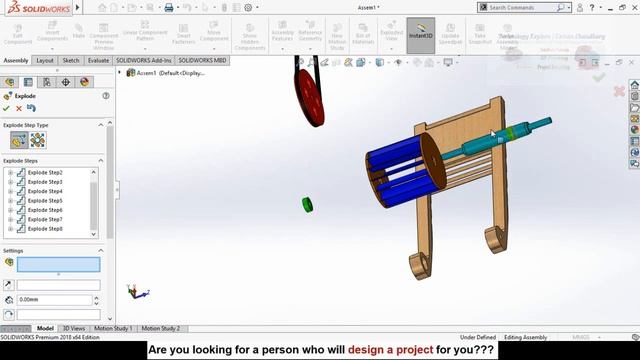Select the Model bottom tab
The height and width of the screenshot is (360, 640).
click(x=45, y=329)
